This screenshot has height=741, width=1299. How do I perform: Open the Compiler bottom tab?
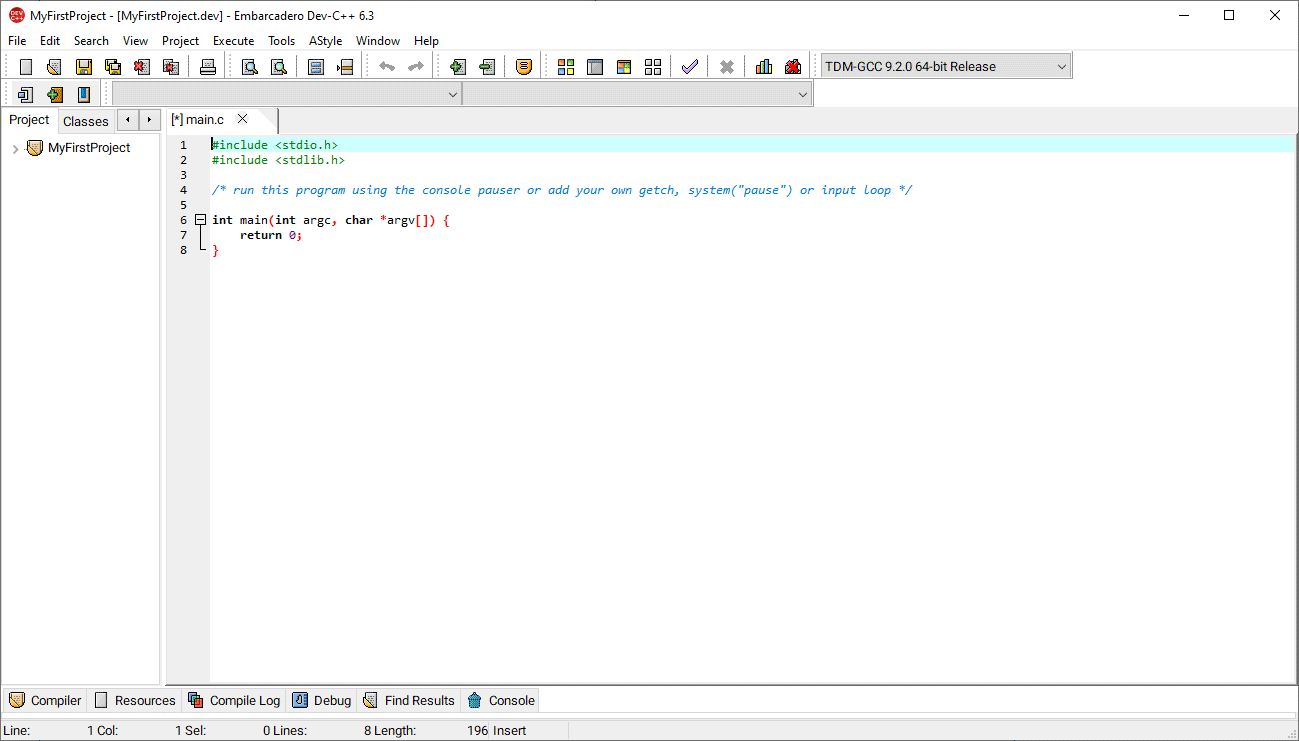click(46, 700)
